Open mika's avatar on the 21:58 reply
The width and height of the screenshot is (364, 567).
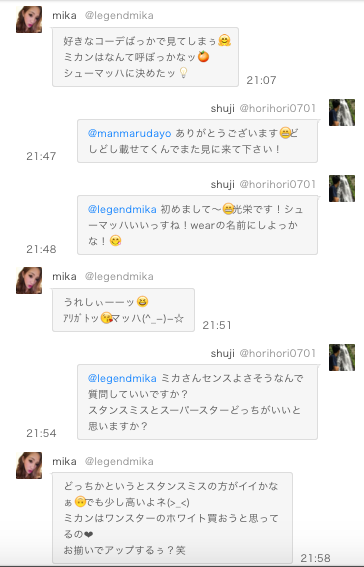pyautogui.click(x=29, y=465)
